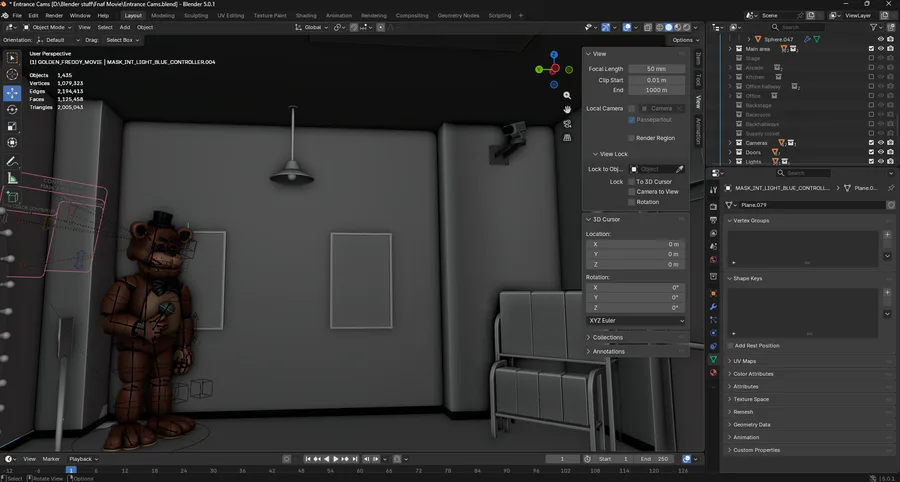Click the Options button in viewport header
Viewport: 900px width, 482px height.
pyautogui.click(x=685, y=40)
